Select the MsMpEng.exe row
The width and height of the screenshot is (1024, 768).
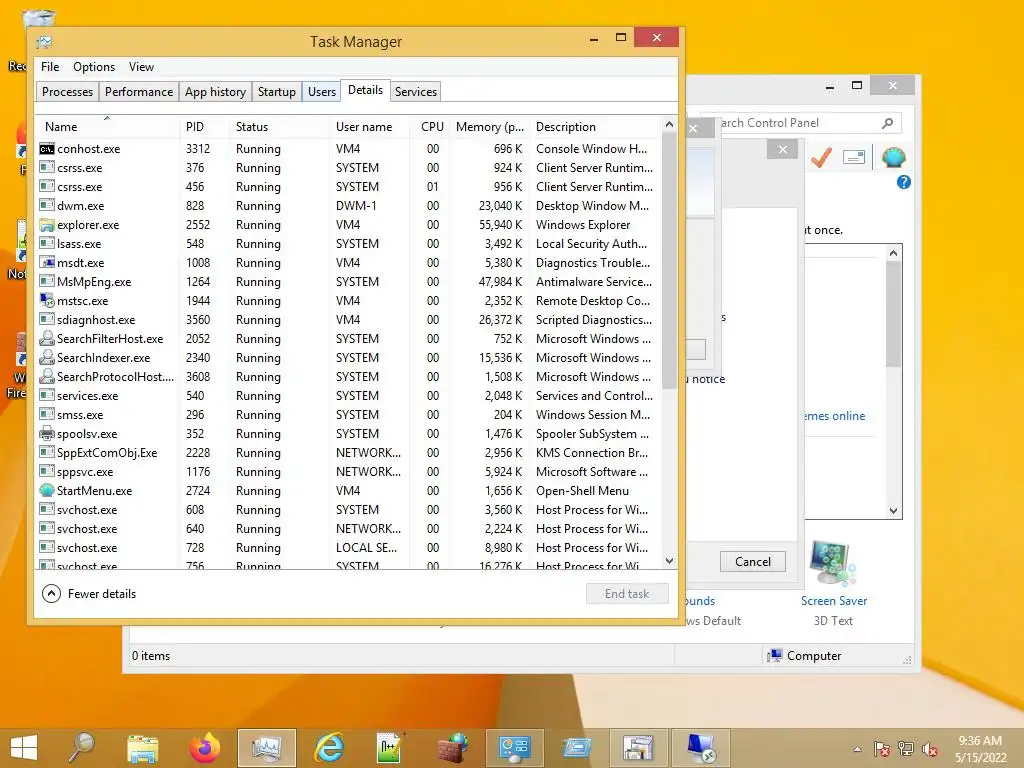pyautogui.click(x=349, y=281)
